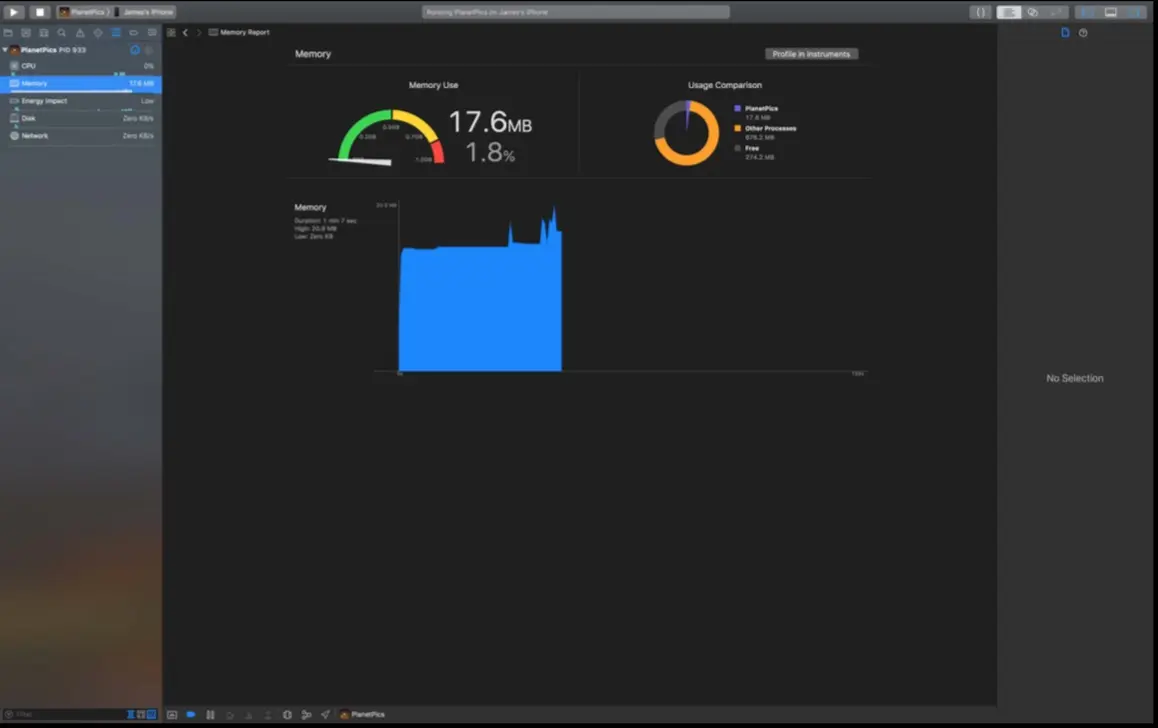The width and height of the screenshot is (1158, 728).
Task: Click the Step Into debug button
Action: tap(249, 714)
